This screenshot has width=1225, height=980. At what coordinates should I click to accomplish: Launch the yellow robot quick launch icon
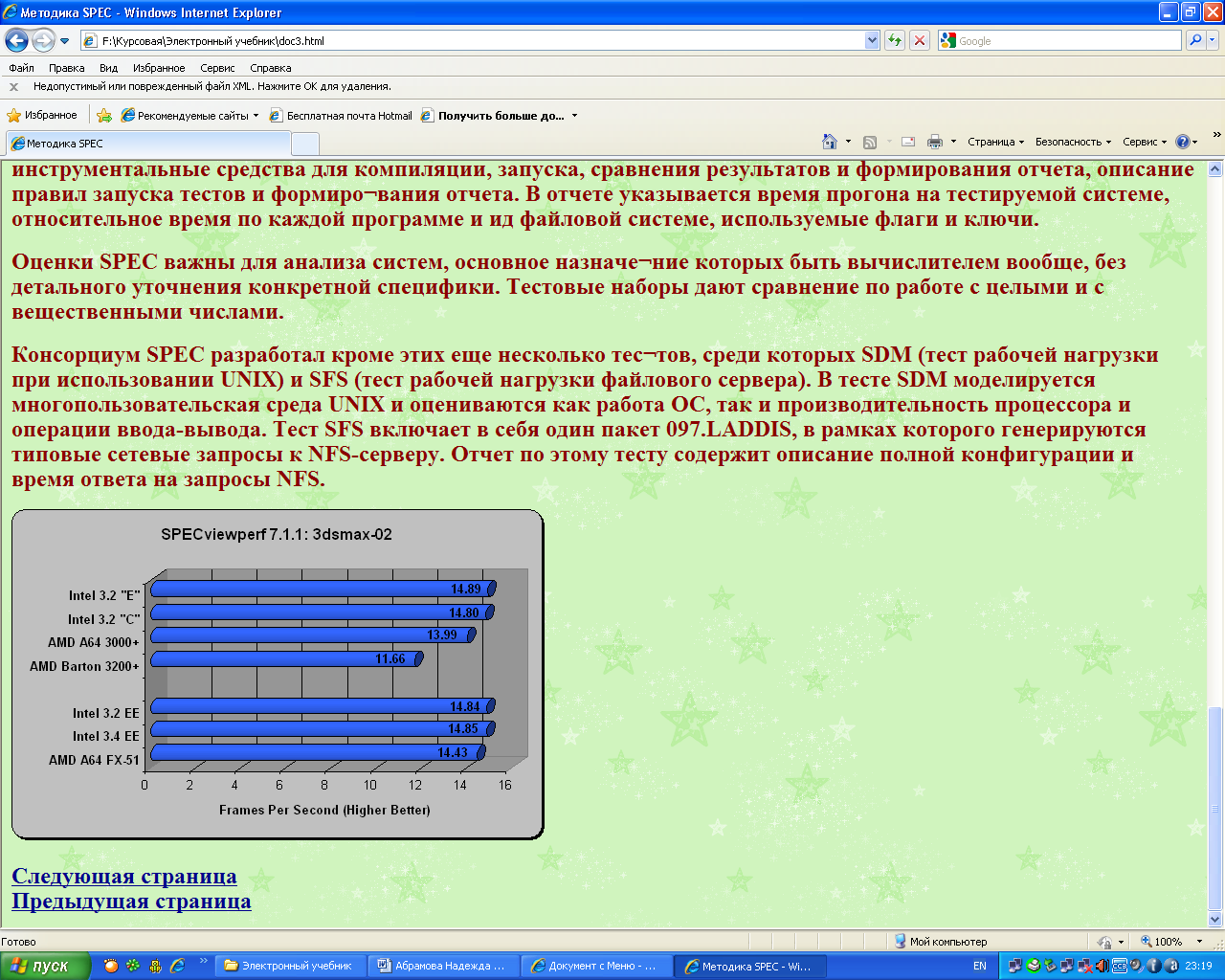tap(155, 966)
